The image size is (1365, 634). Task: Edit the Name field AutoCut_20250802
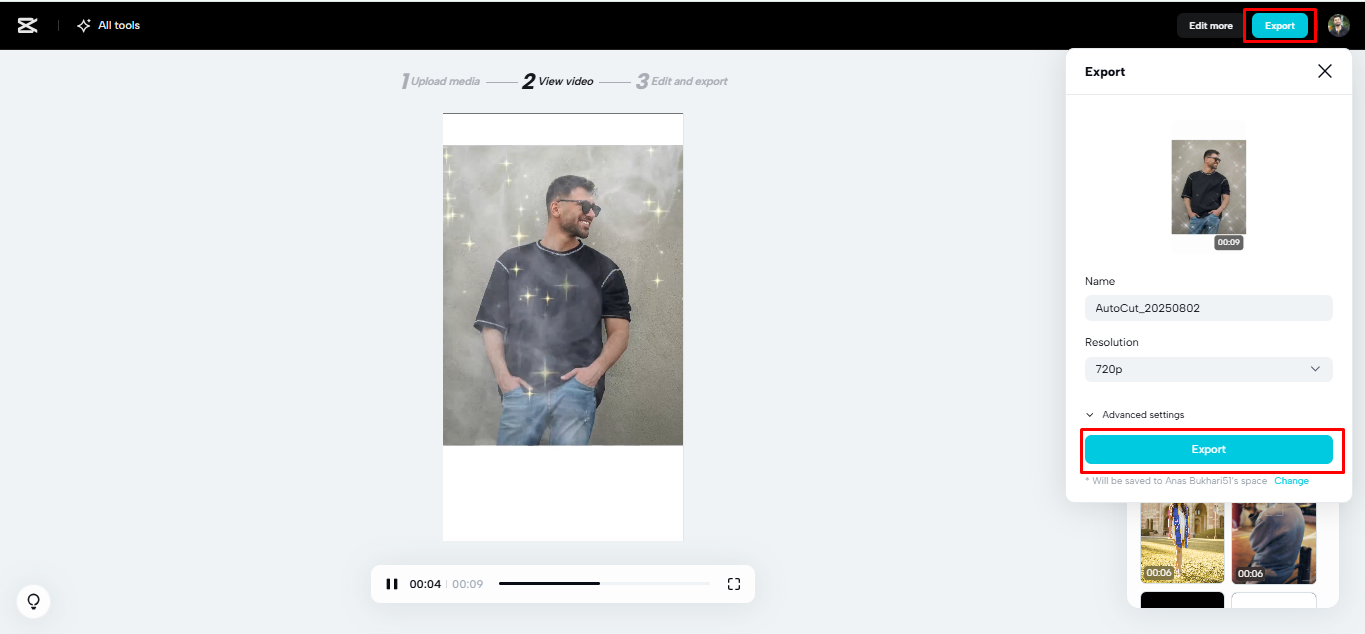coord(1208,308)
